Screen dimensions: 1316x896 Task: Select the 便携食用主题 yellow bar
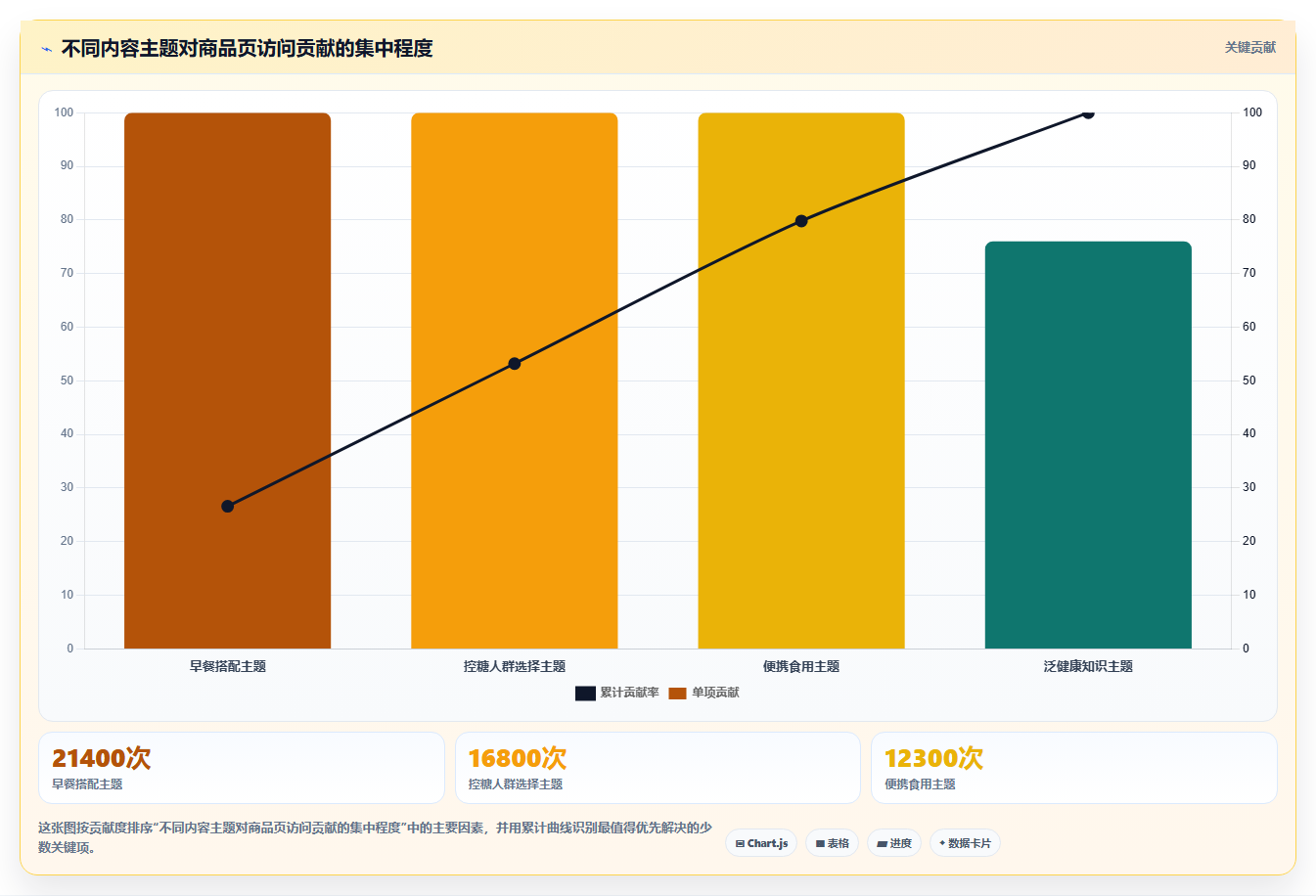coord(801,381)
